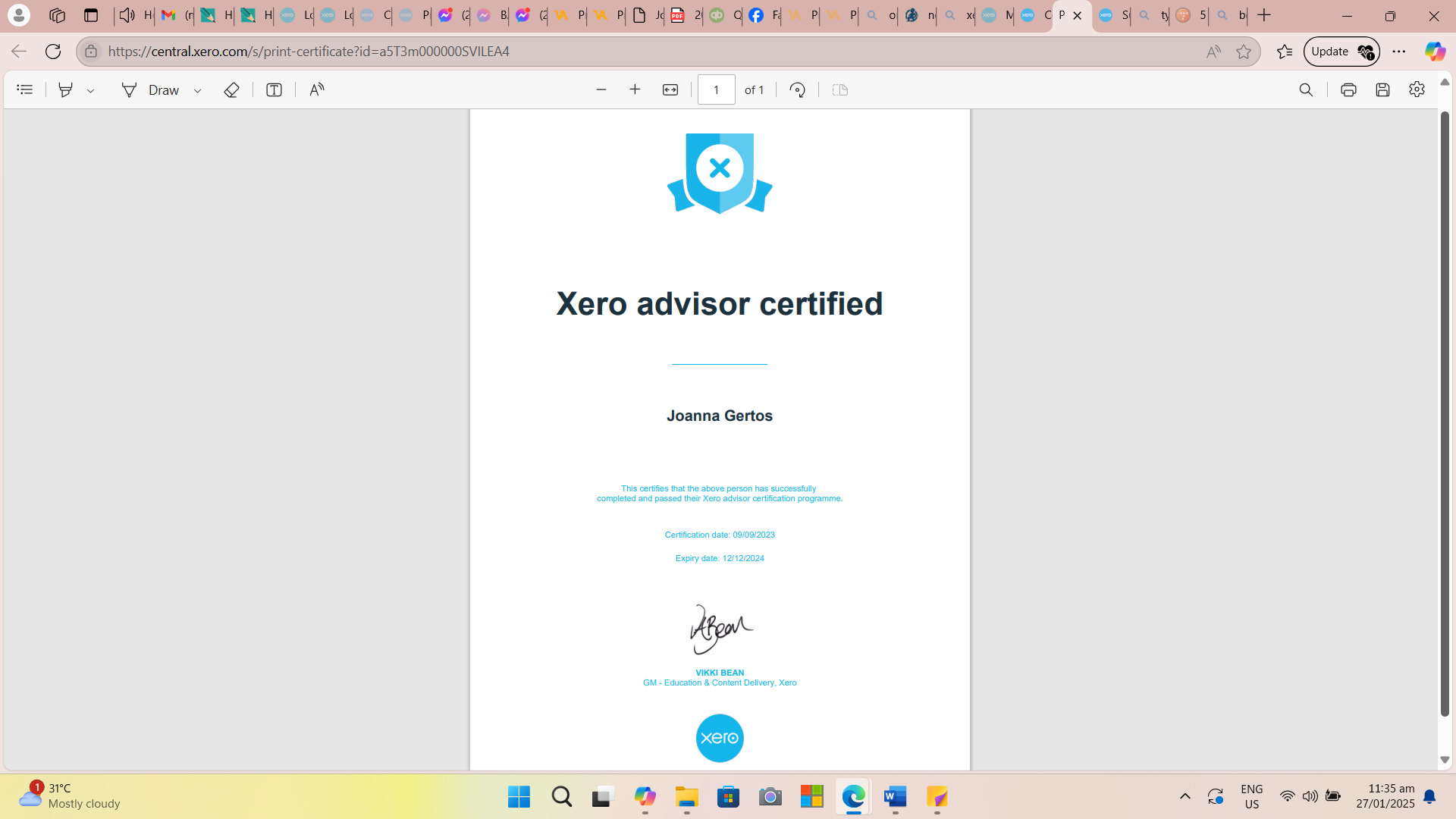
Task: Zoom in on the certificate
Action: pyautogui.click(x=635, y=89)
